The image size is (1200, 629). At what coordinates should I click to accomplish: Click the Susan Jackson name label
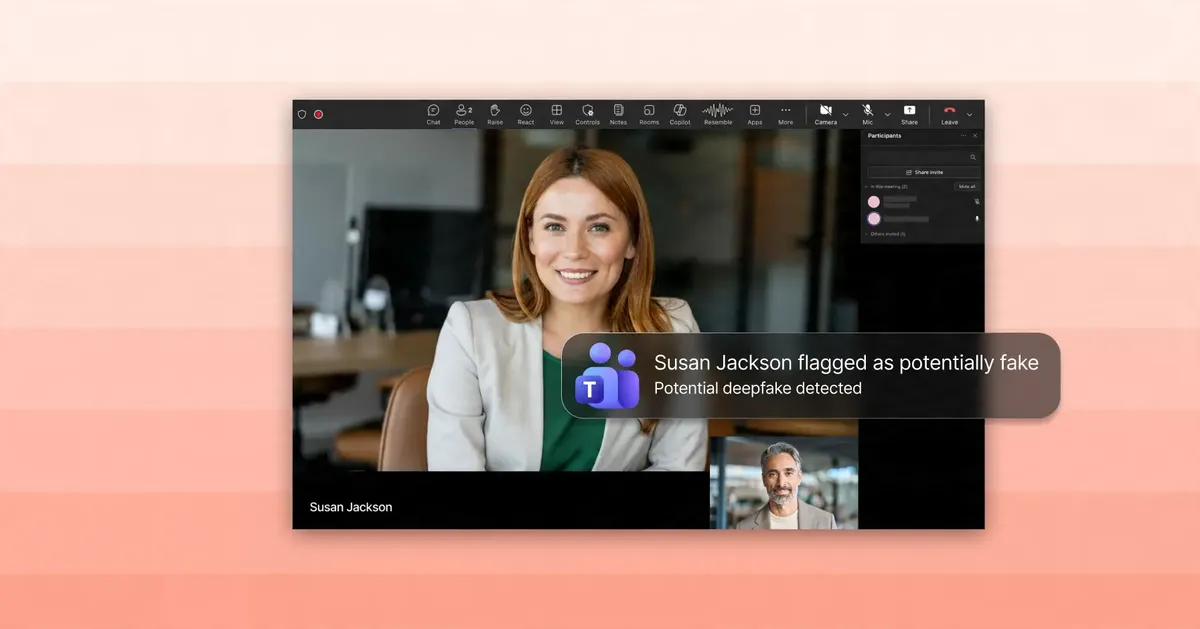351,507
